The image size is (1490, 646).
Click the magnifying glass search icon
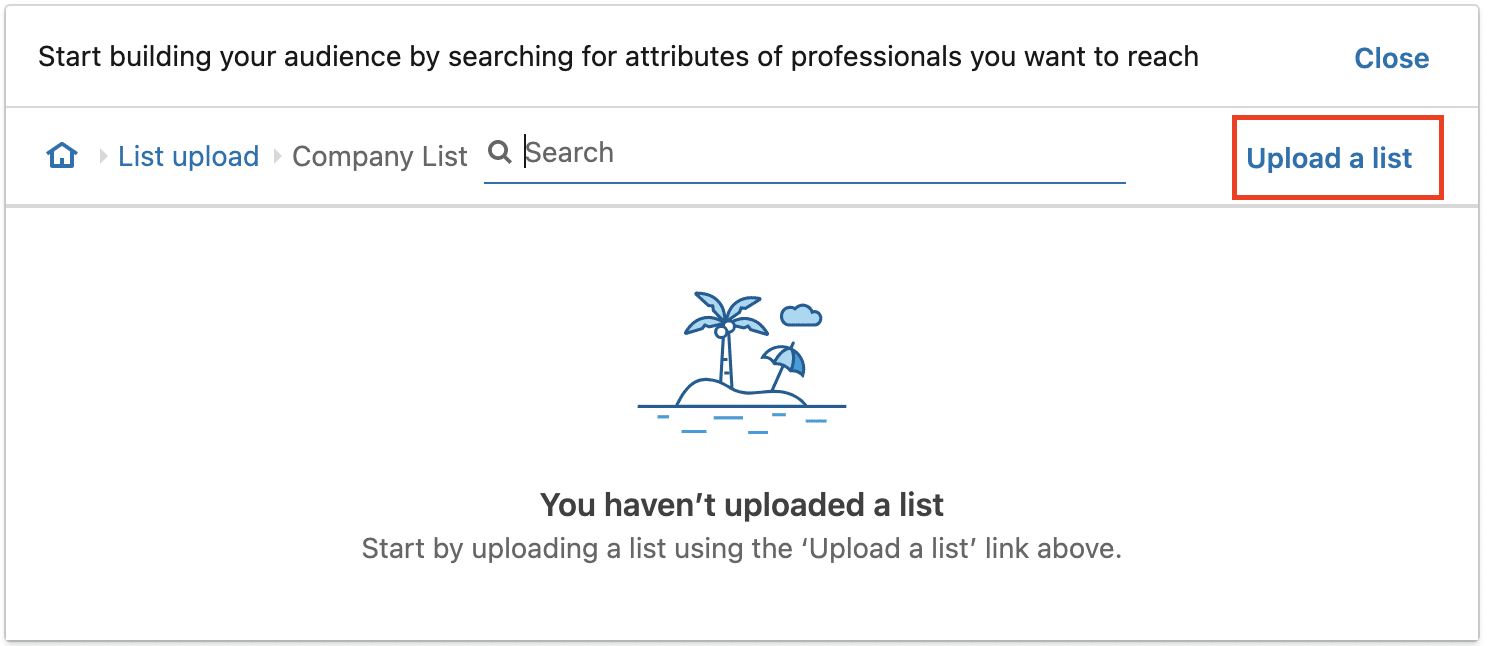pyautogui.click(x=499, y=152)
